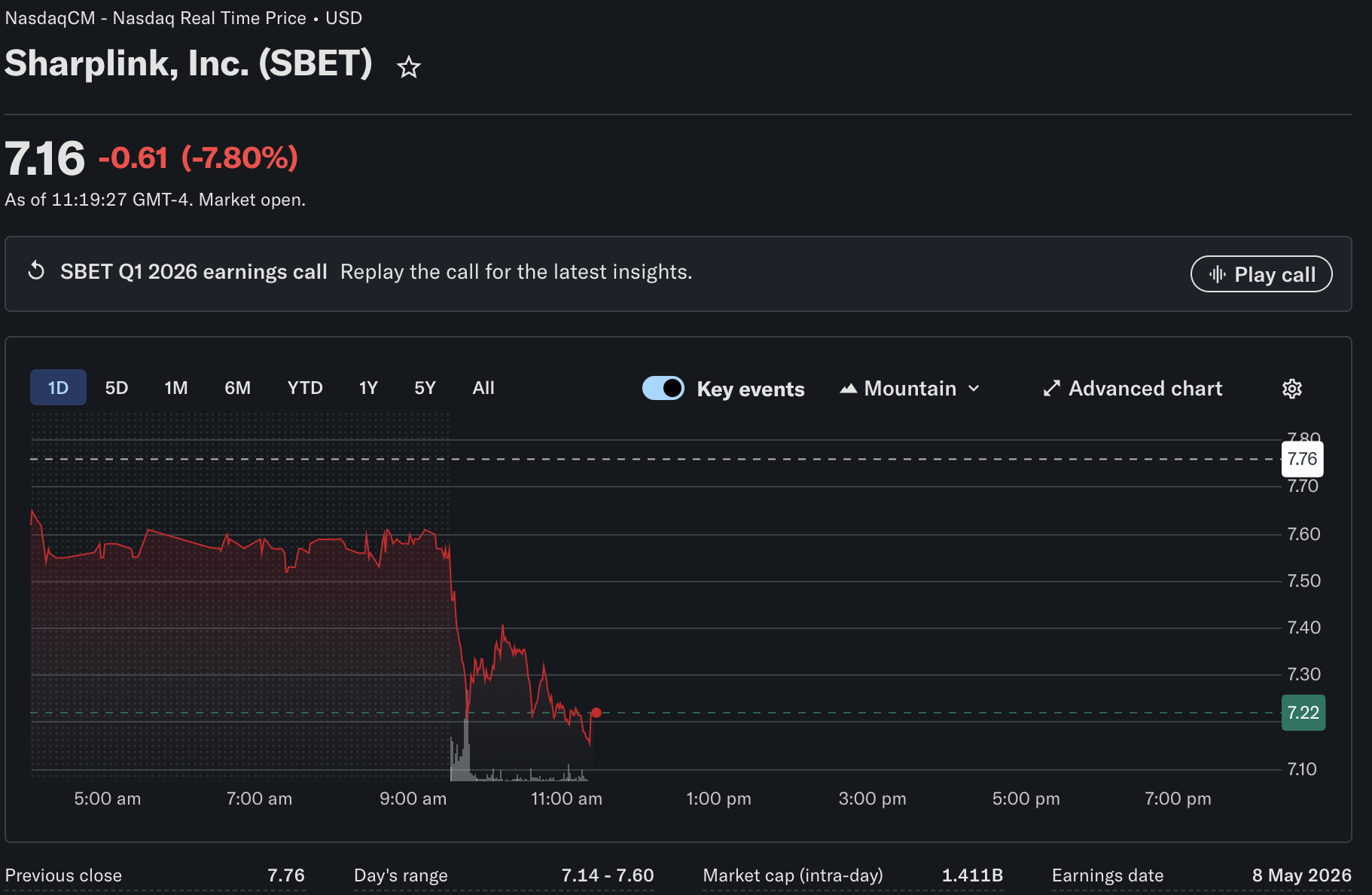
Task: Open the Advanced chart link
Action: click(x=1133, y=389)
